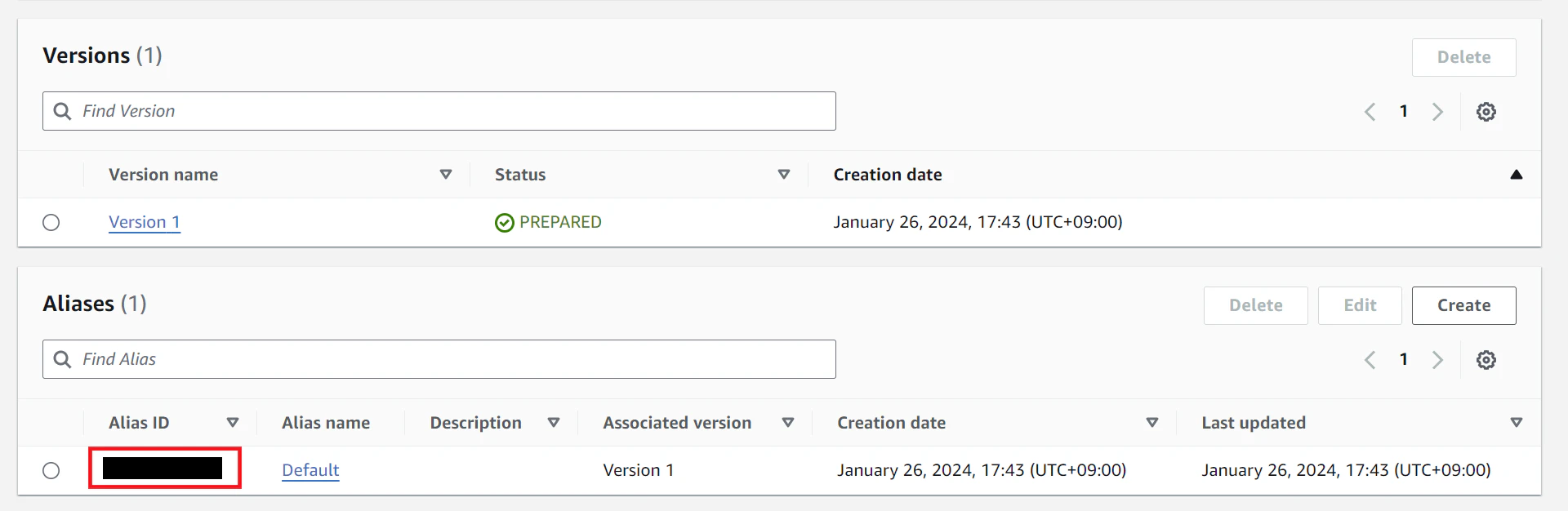The height and width of the screenshot is (511, 1568).
Task: Select page 1 in Aliases pagination
Action: click(x=1404, y=360)
